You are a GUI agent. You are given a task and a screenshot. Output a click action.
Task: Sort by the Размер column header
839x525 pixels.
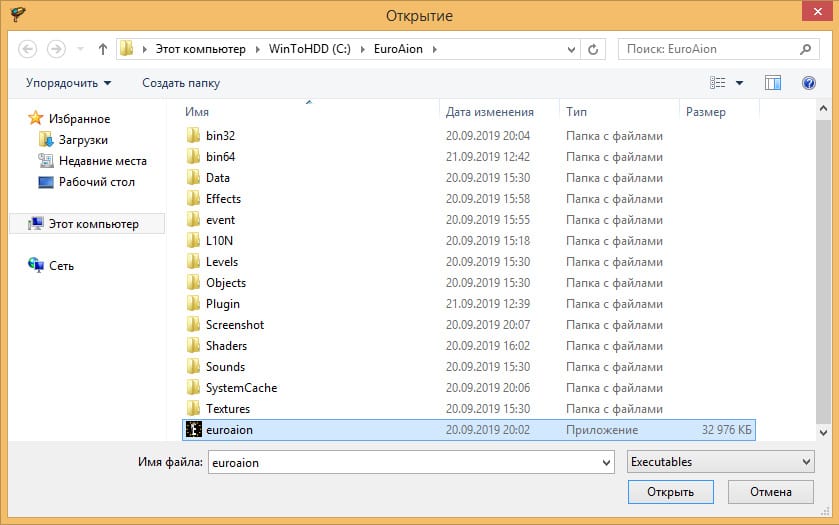705,112
